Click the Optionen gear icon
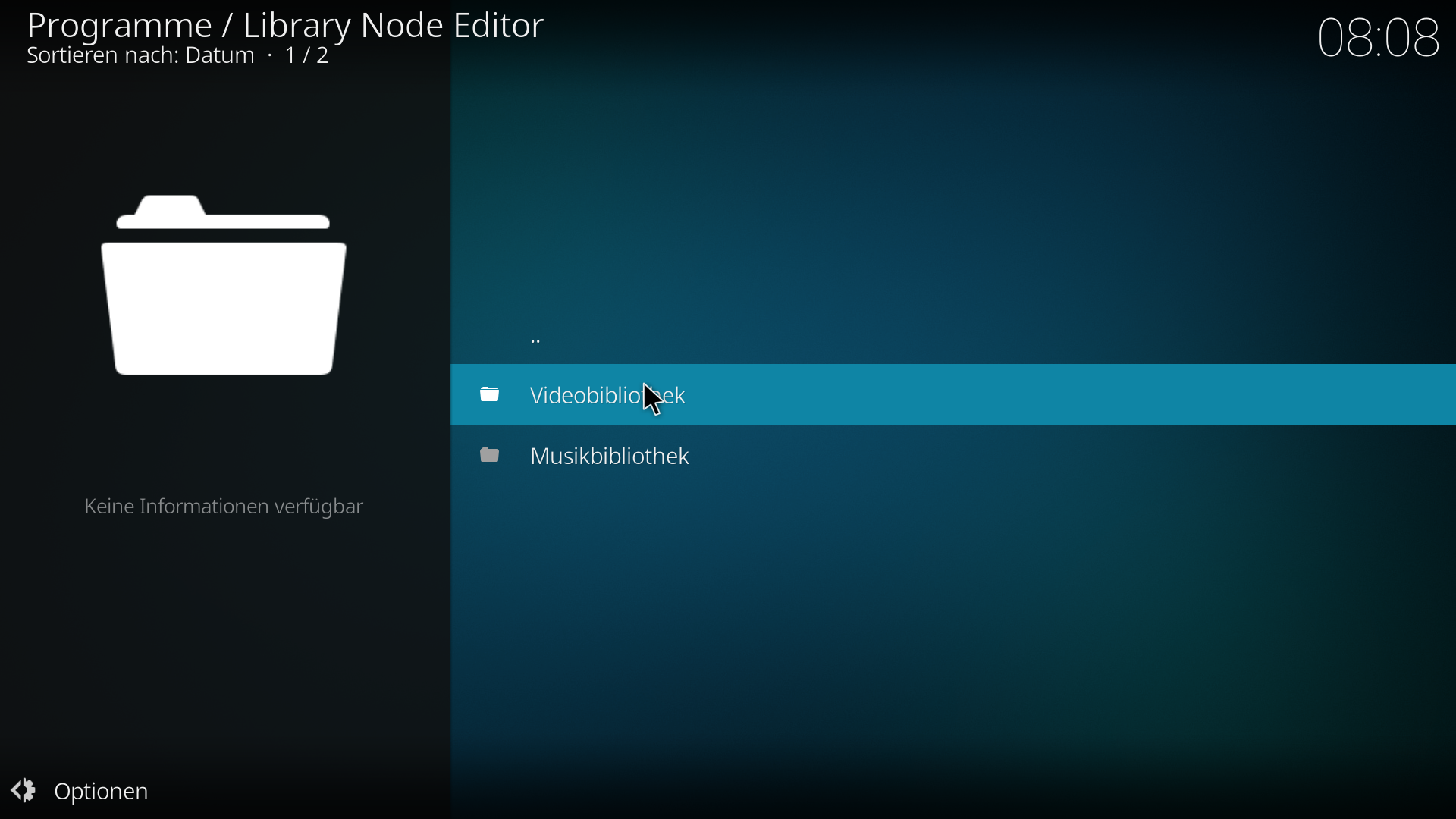Image resolution: width=1456 pixels, height=819 pixels. click(x=23, y=791)
